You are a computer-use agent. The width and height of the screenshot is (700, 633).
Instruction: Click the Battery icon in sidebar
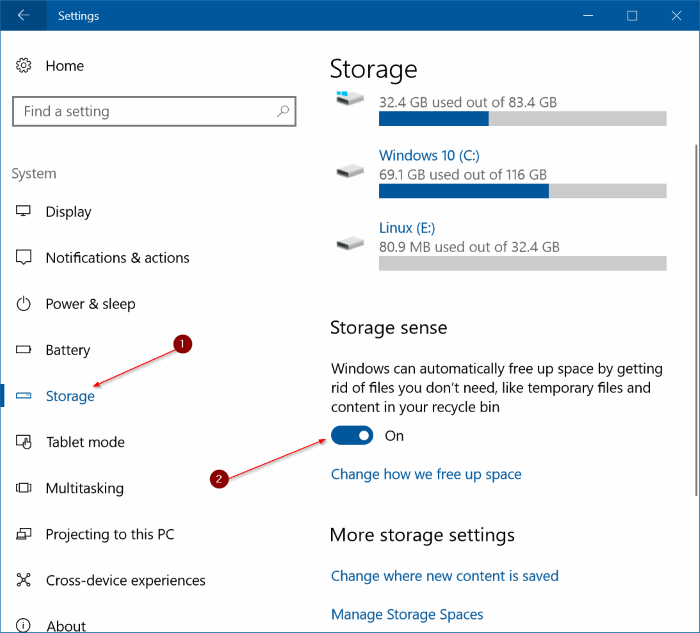point(24,350)
